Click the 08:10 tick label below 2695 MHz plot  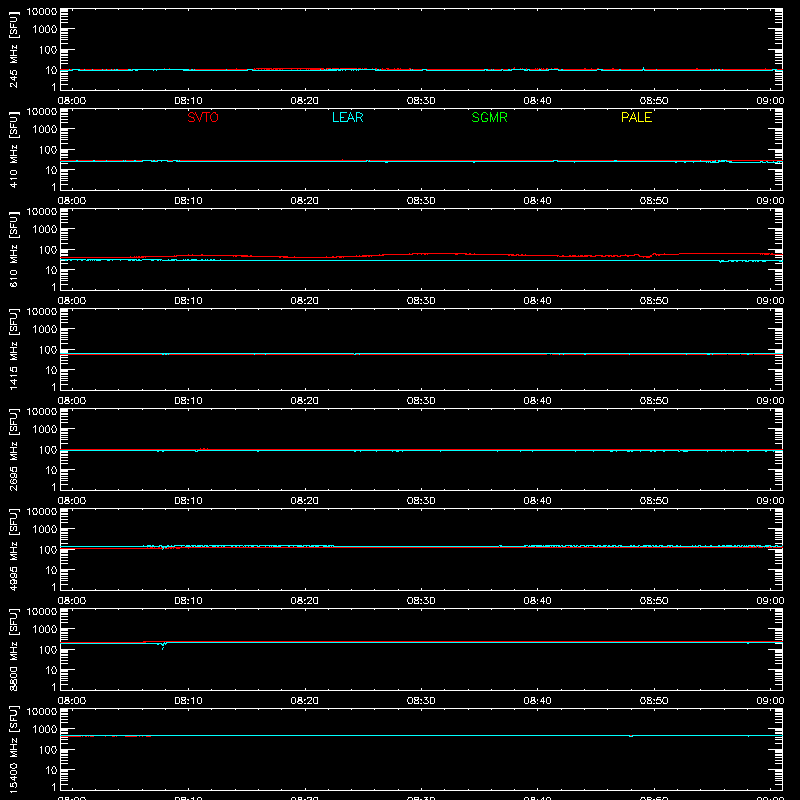(188, 501)
